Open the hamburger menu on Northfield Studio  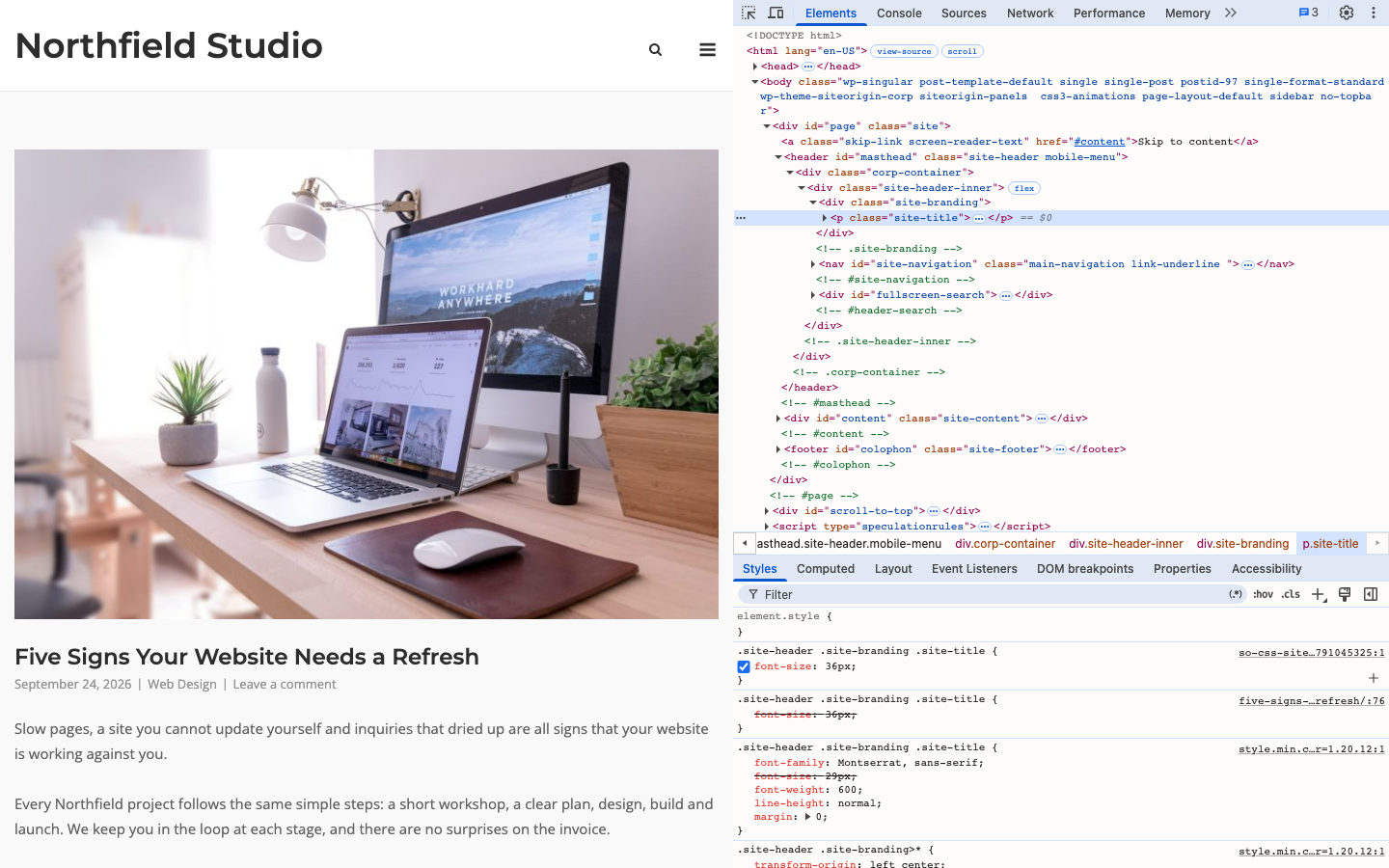[x=707, y=49]
